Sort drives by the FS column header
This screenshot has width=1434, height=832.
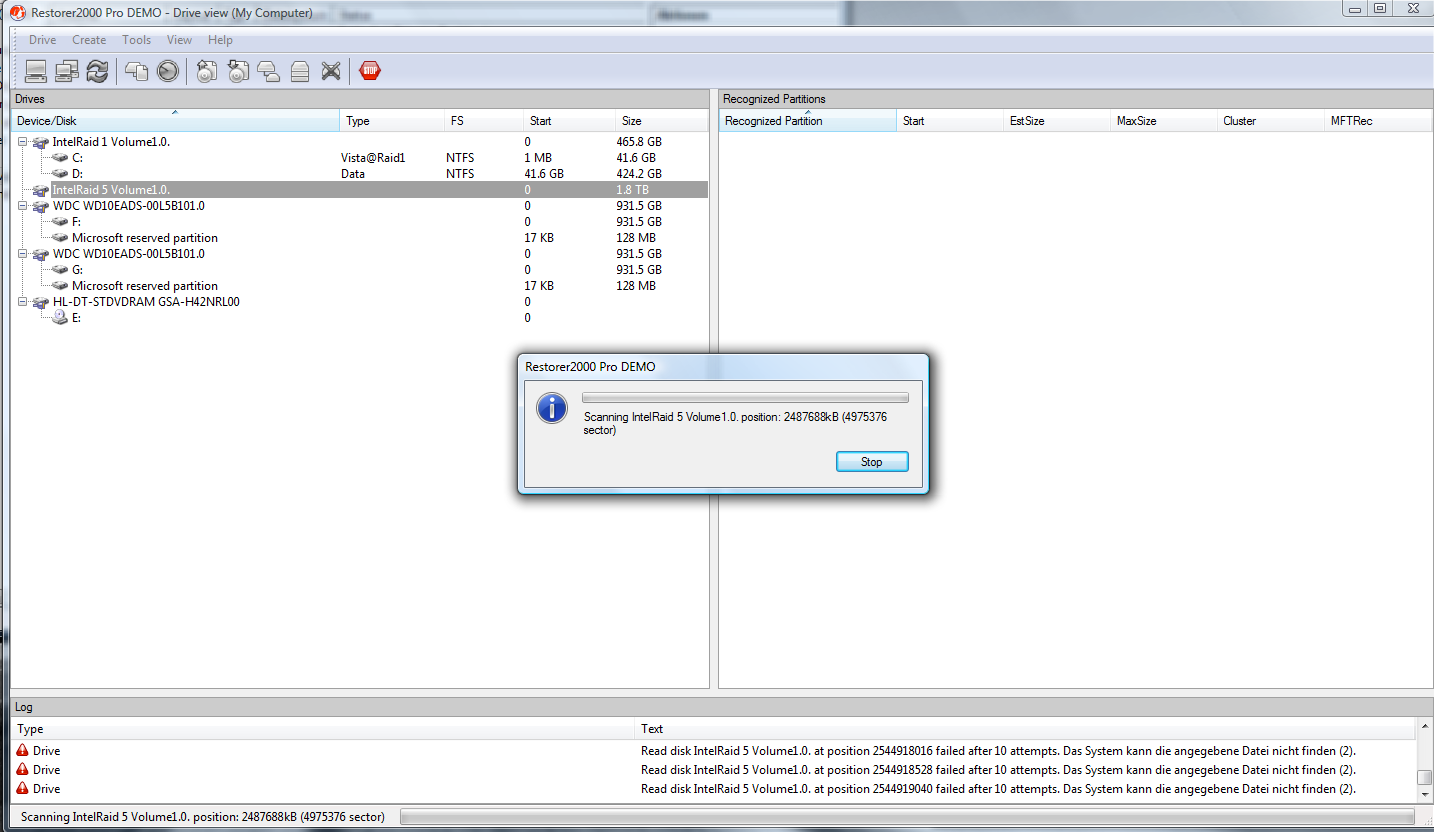(x=484, y=121)
